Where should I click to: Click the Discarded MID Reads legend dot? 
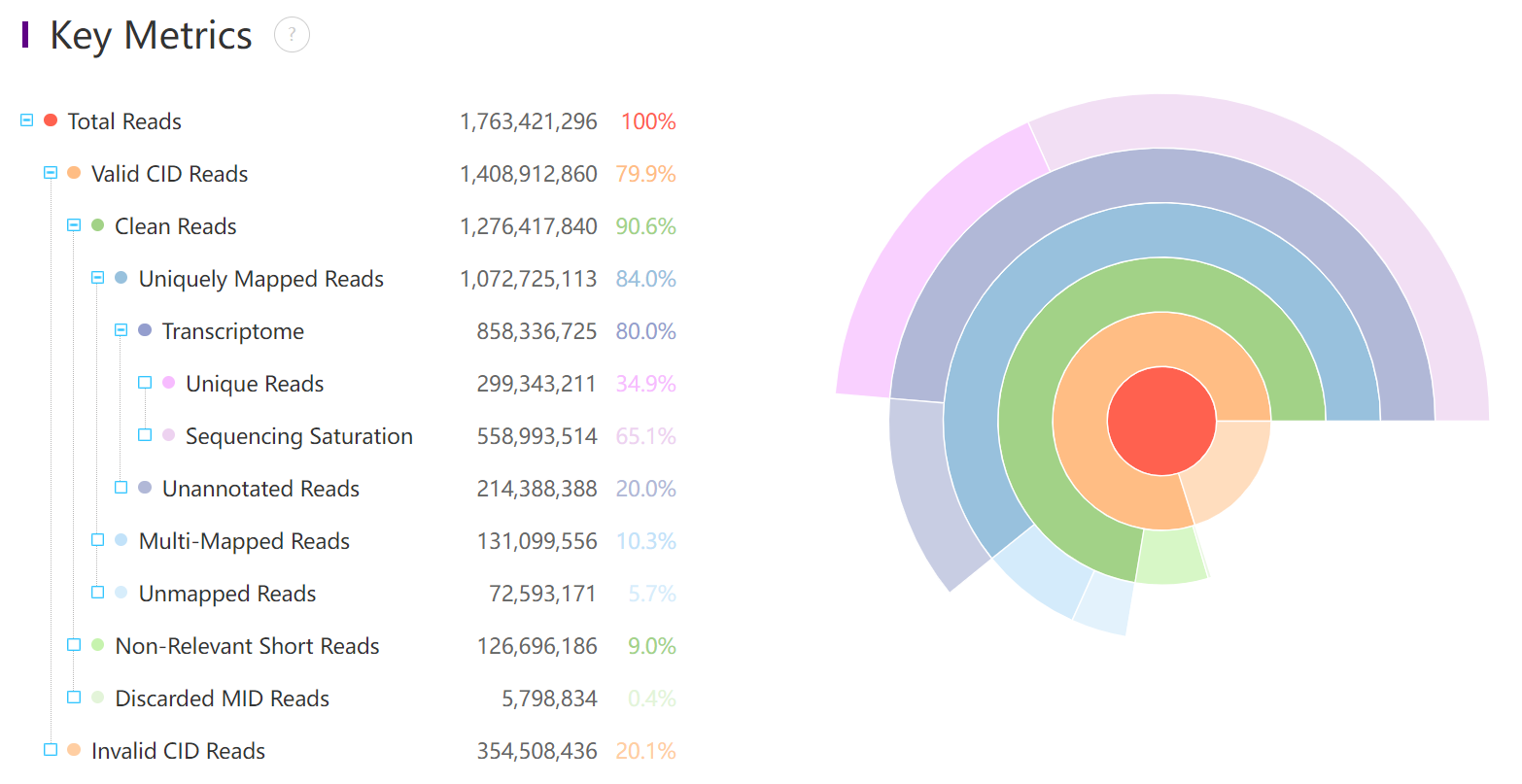click(97, 698)
